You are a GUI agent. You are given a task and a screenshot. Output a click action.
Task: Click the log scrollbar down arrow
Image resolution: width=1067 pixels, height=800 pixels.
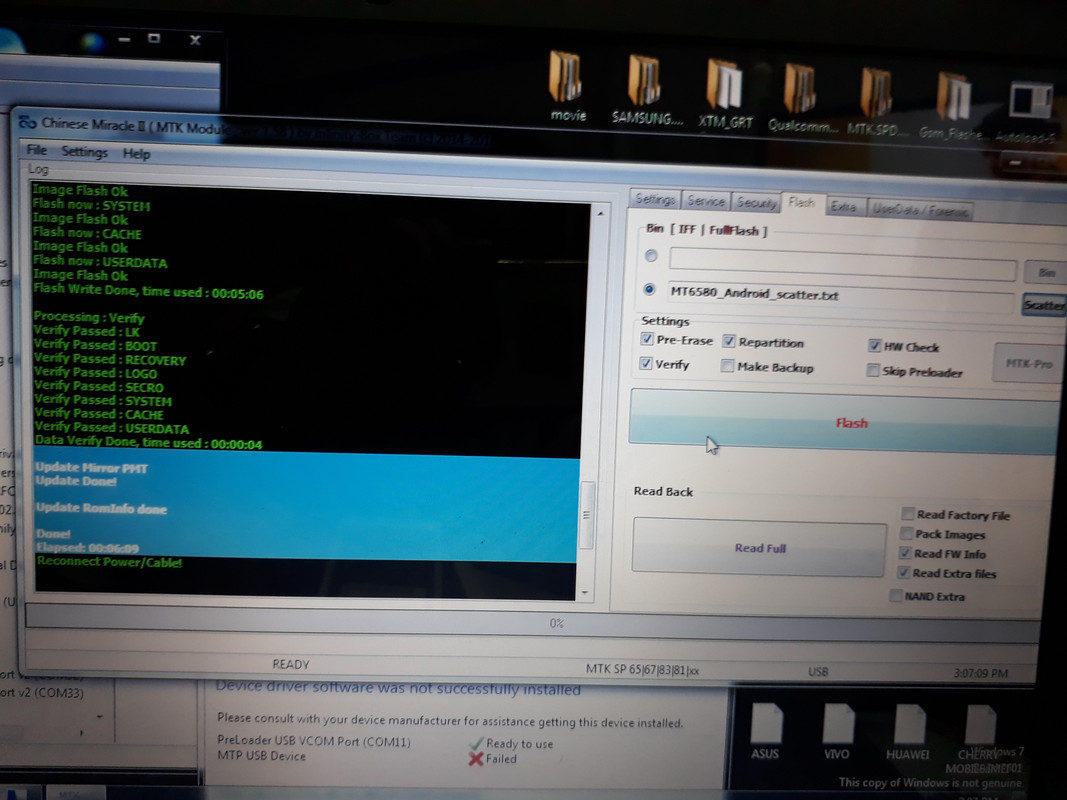585,593
